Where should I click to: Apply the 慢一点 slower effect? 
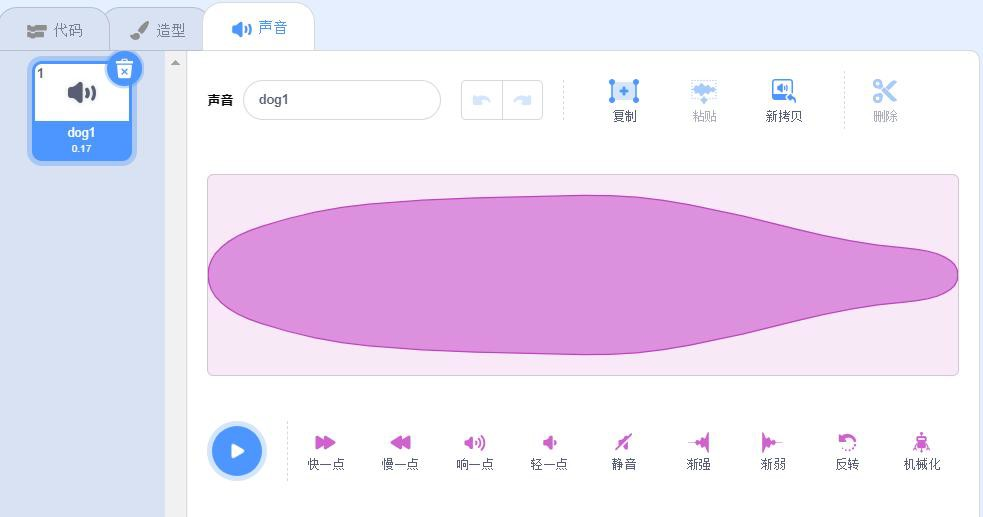pyautogui.click(x=400, y=451)
